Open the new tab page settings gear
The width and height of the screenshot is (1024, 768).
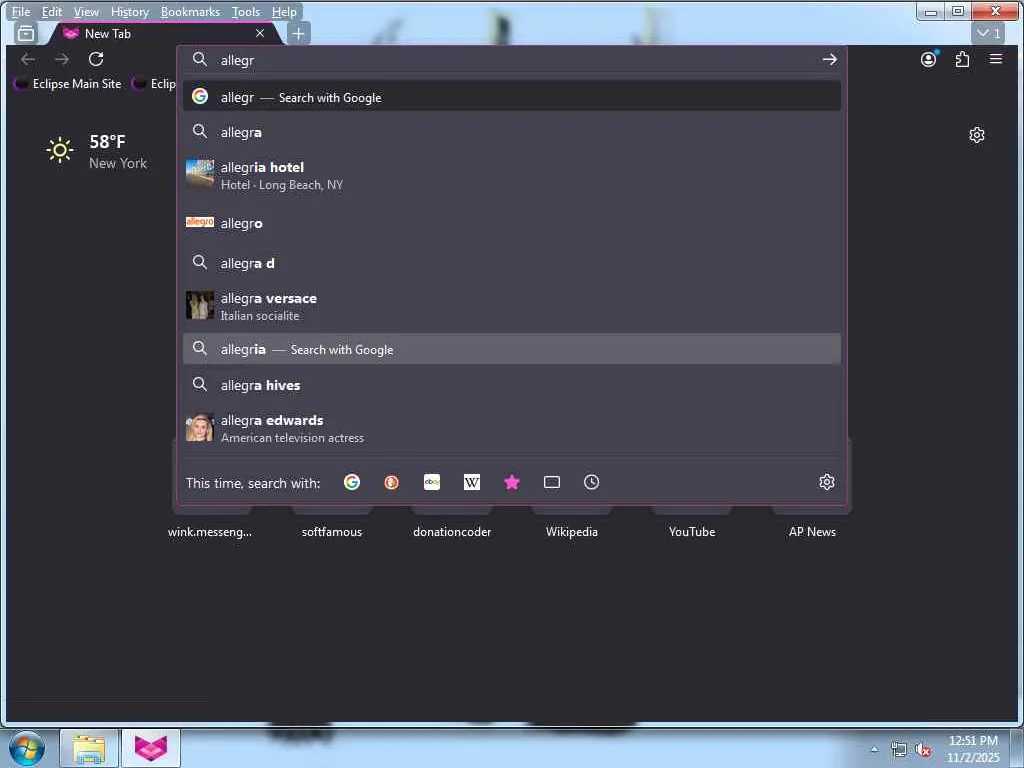pos(977,135)
